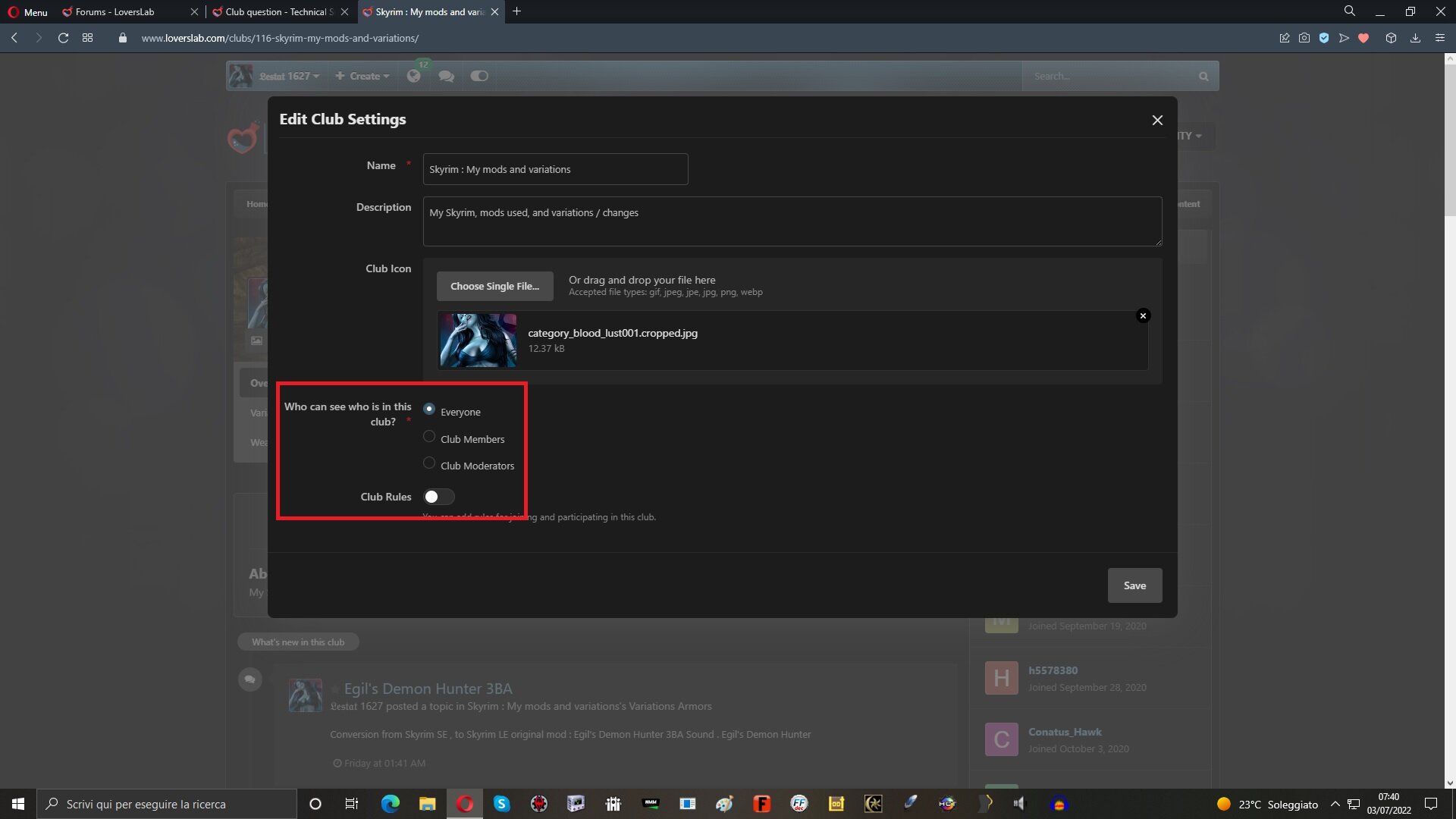The image size is (1456, 819).
Task: Open Opera speed dial start page
Action: 88,38
